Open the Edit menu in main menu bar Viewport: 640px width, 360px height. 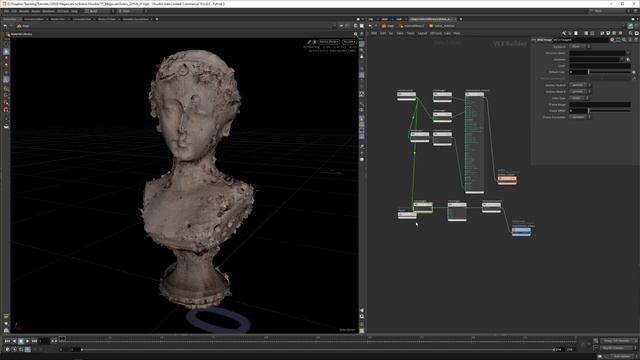click(x=14, y=11)
